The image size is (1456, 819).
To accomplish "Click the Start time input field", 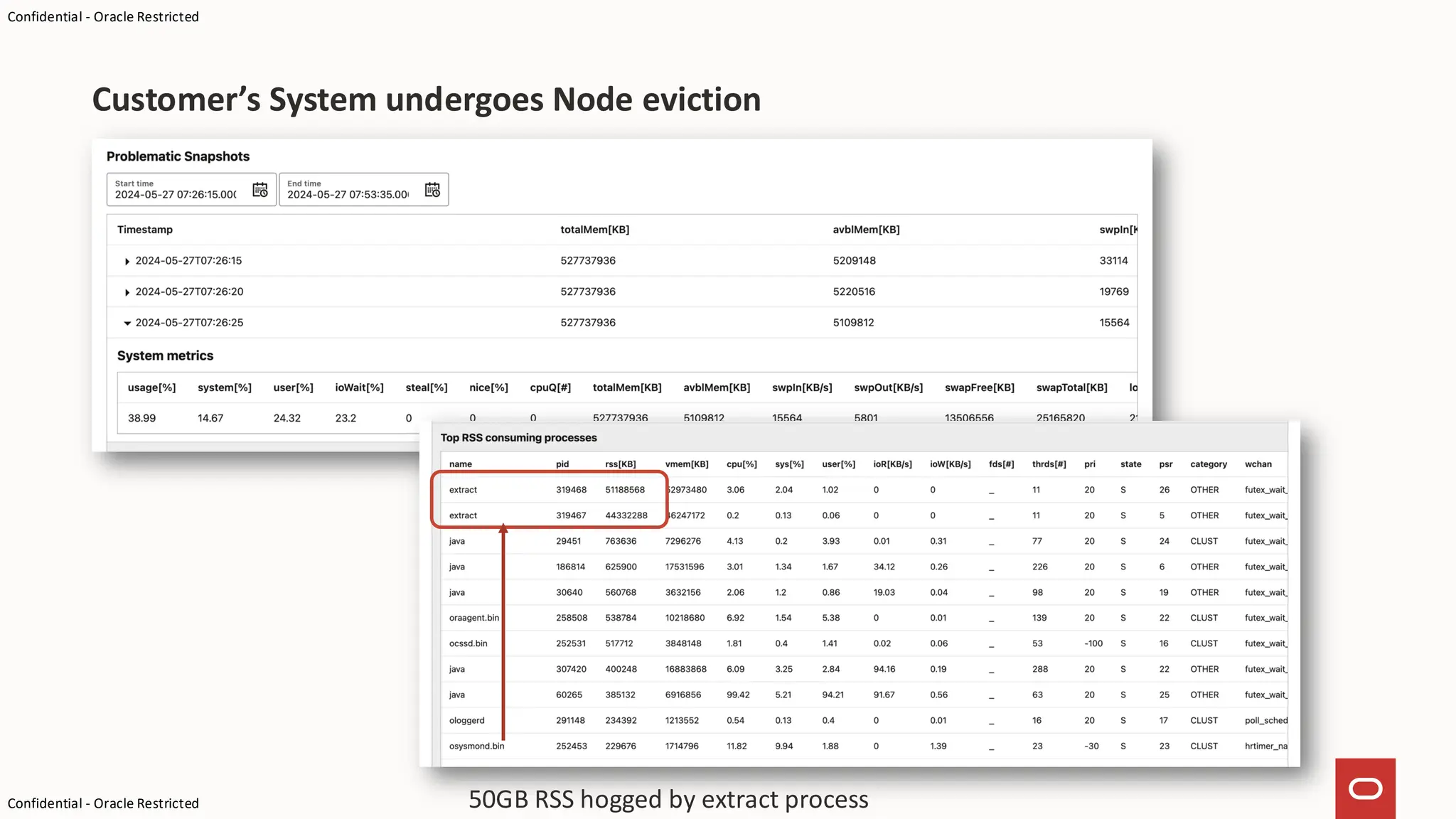I will (191, 190).
